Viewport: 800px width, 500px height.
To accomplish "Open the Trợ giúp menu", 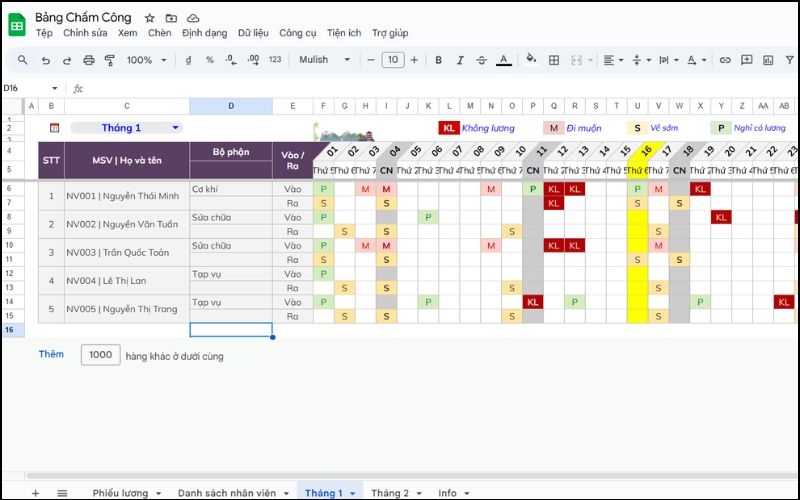I will click(x=390, y=33).
